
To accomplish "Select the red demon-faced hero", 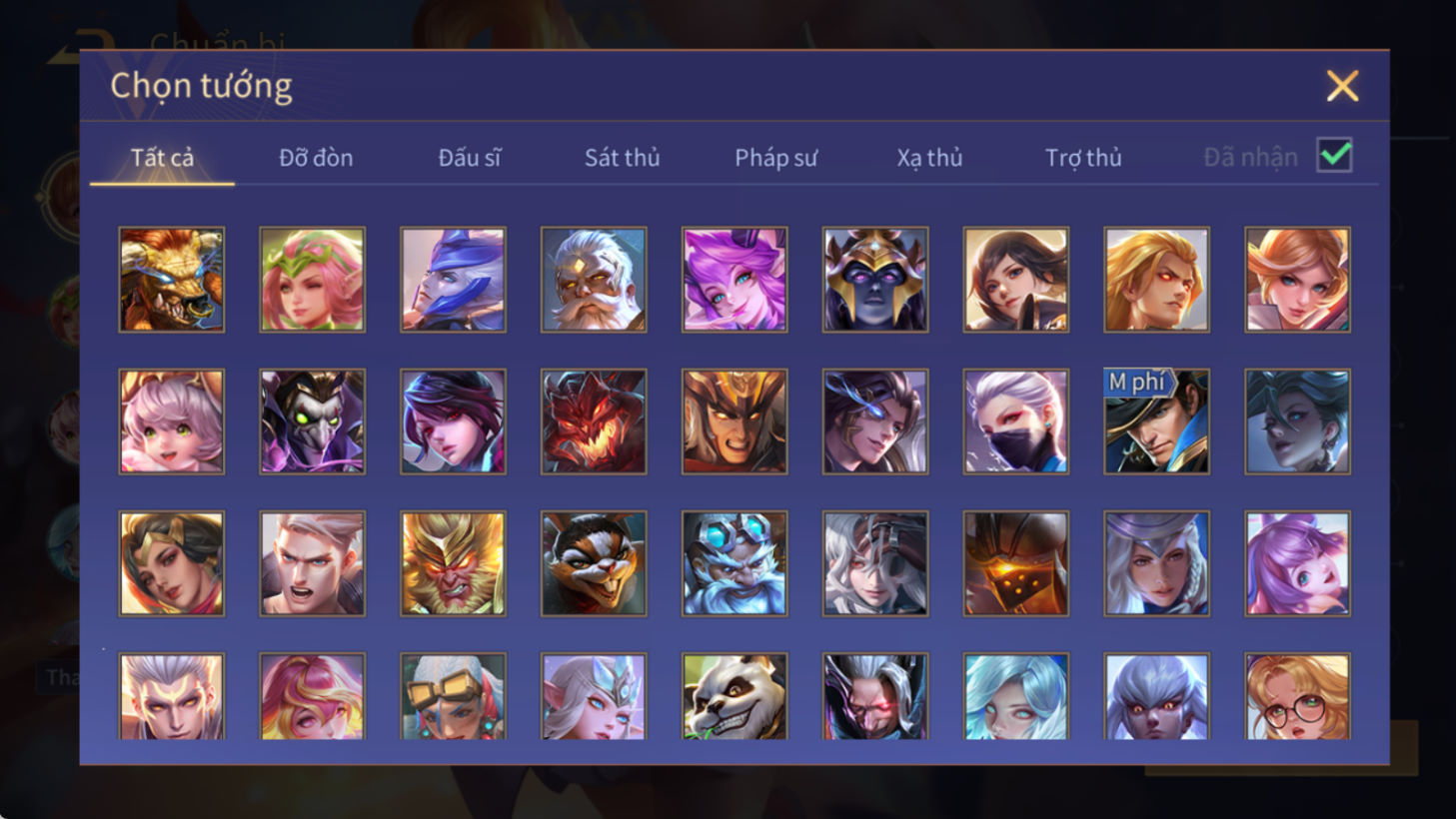I will click(x=594, y=421).
